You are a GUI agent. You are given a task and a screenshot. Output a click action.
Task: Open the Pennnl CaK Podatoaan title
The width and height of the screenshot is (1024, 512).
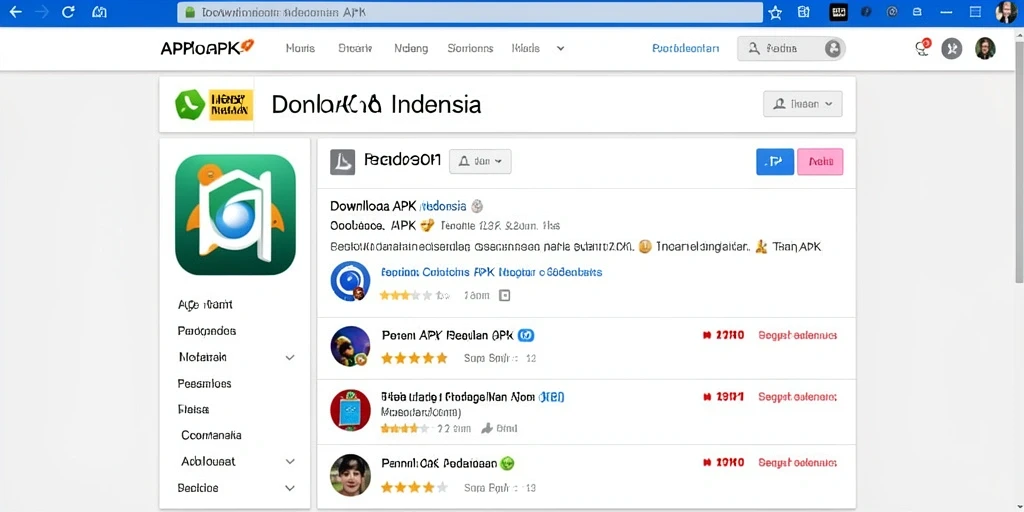pyautogui.click(x=440, y=464)
